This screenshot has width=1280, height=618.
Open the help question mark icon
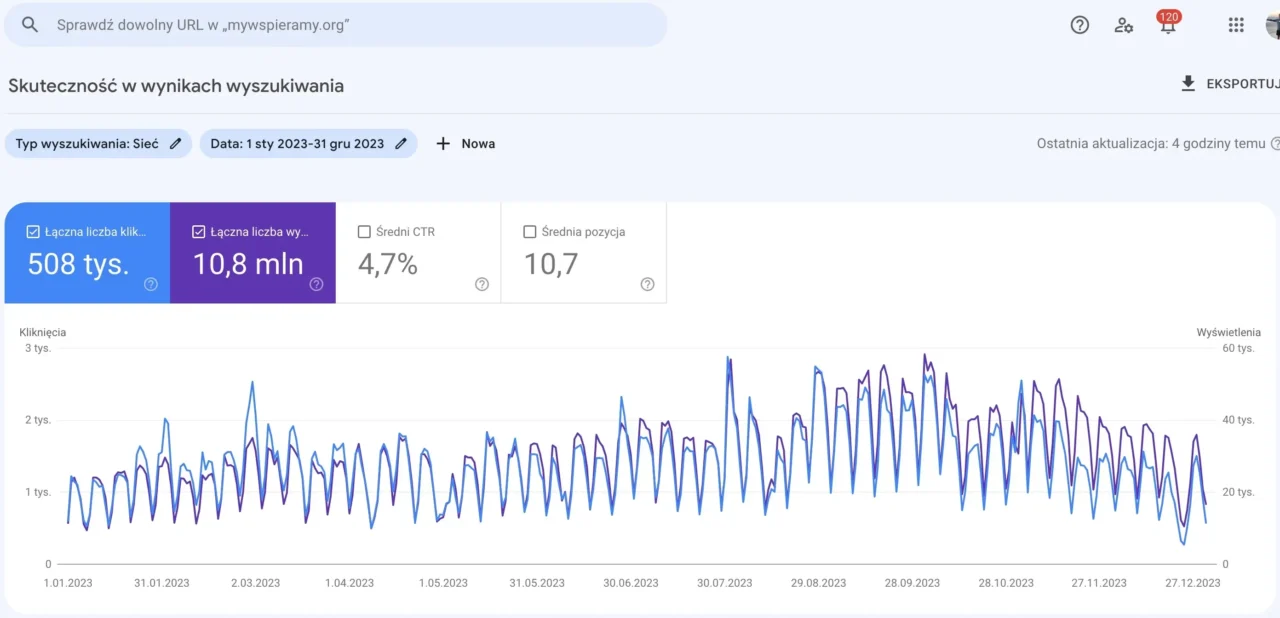coord(1079,25)
